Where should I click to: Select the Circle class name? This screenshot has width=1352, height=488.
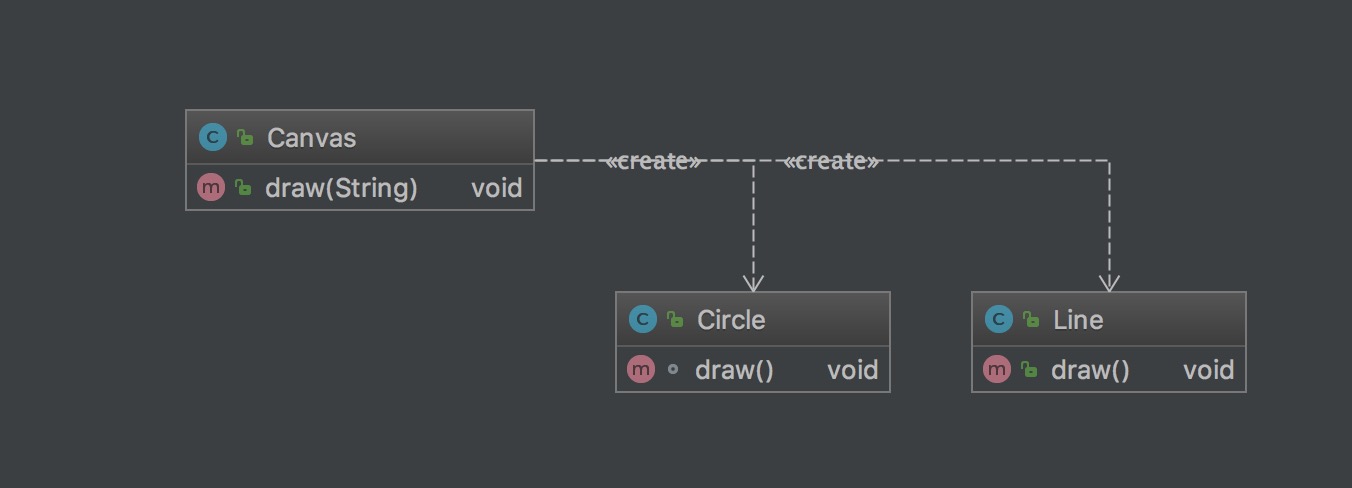click(731, 320)
